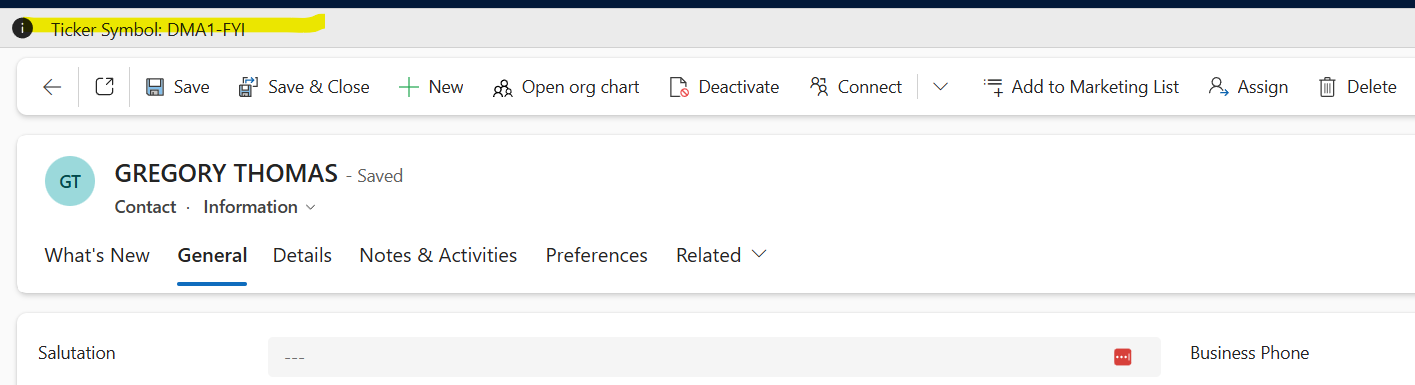Open the Information form selector dropdown
The height and width of the screenshot is (385, 1415).
click(x=259, y=207)
